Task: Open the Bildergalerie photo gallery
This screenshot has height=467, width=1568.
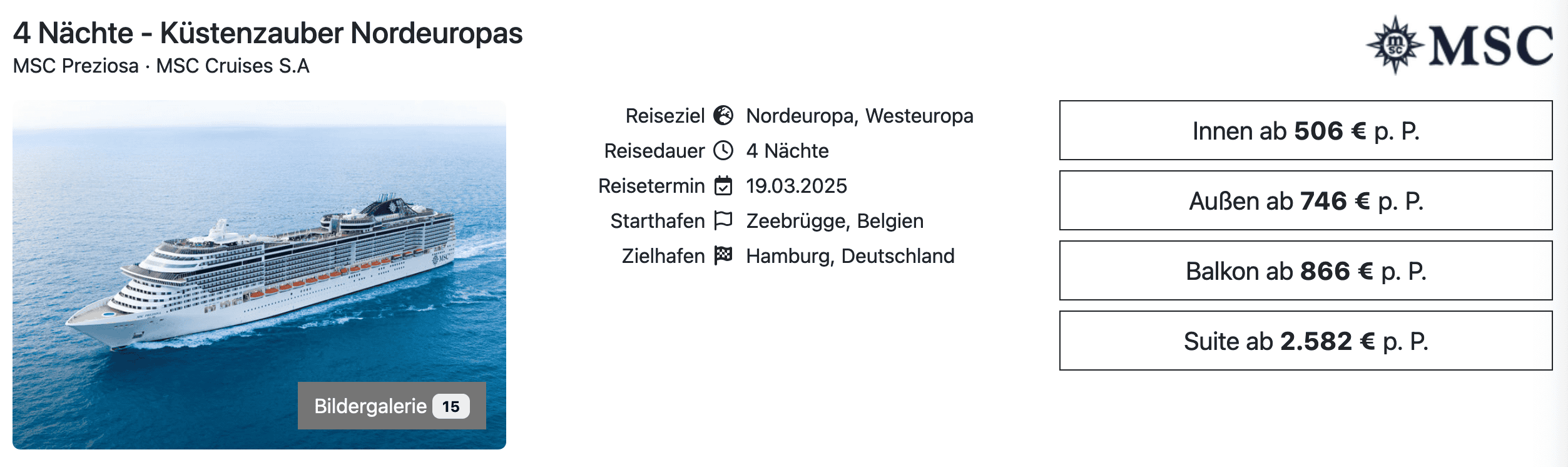Action: [370, 406]
